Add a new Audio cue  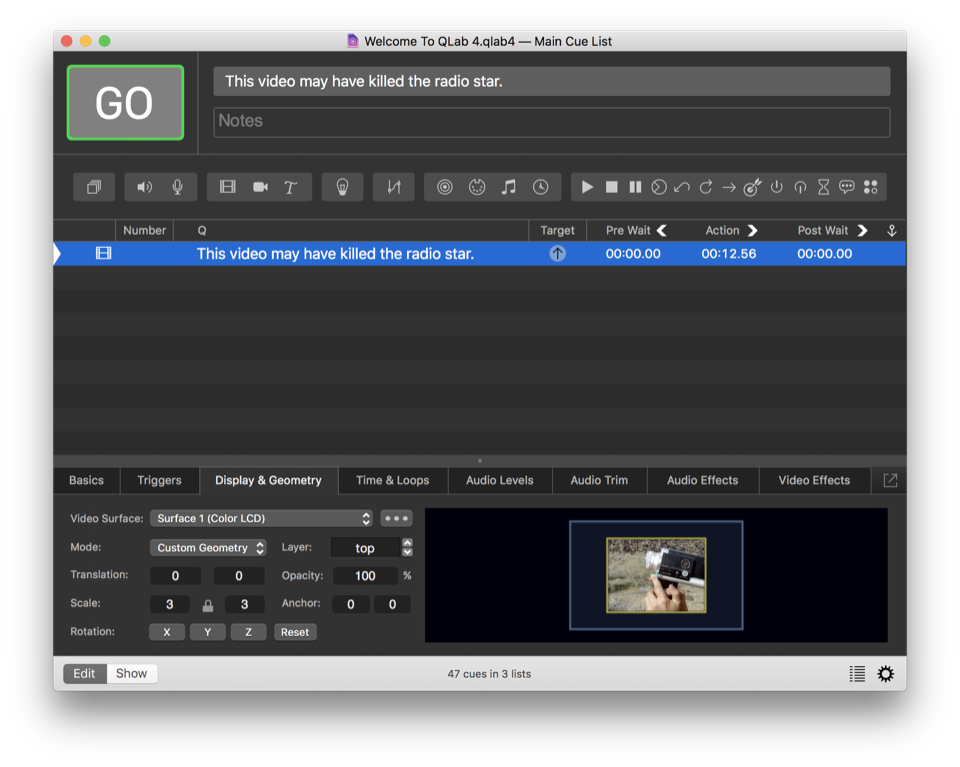click(145, 187)
